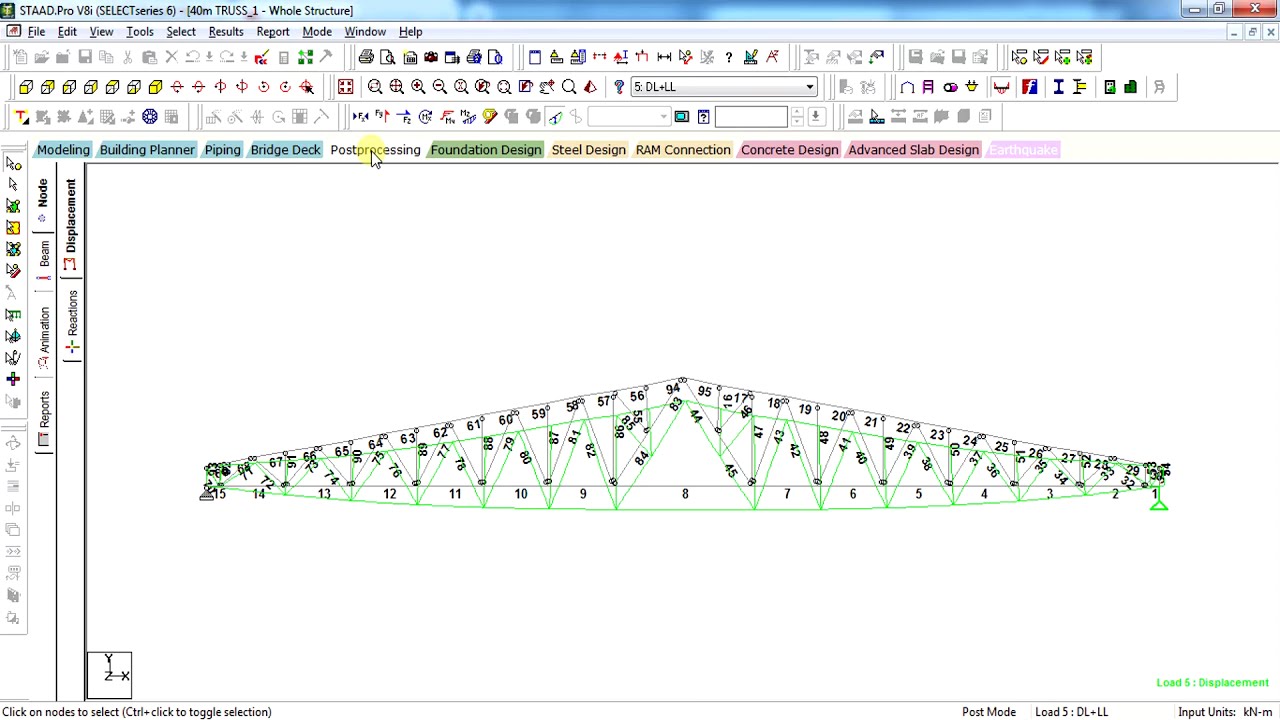Switch to the Bridge Deck tab
1280x720 pixels.
pyautogui.click(x=285, y=150)
